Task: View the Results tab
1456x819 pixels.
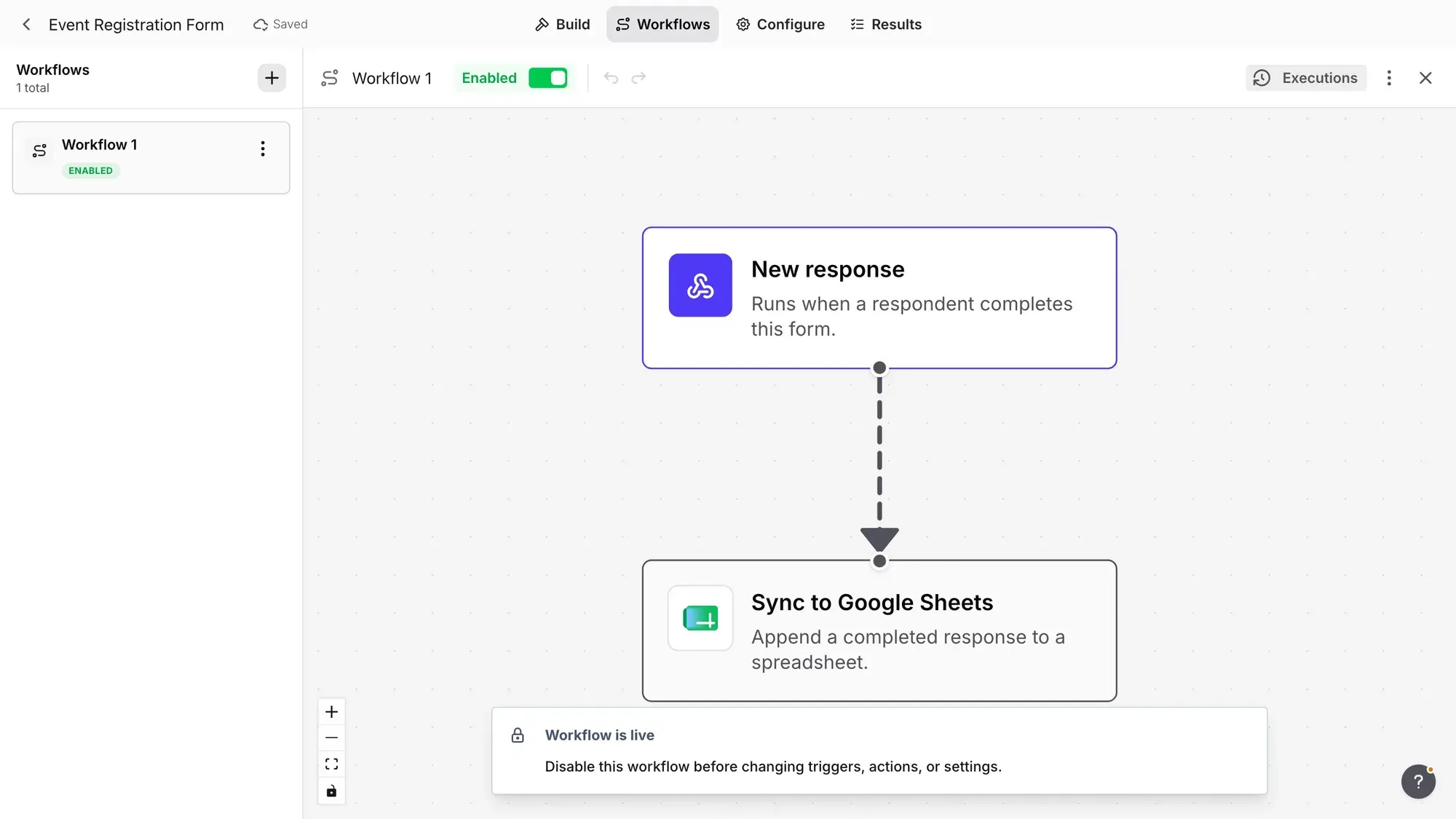Action: click(886, 24)
